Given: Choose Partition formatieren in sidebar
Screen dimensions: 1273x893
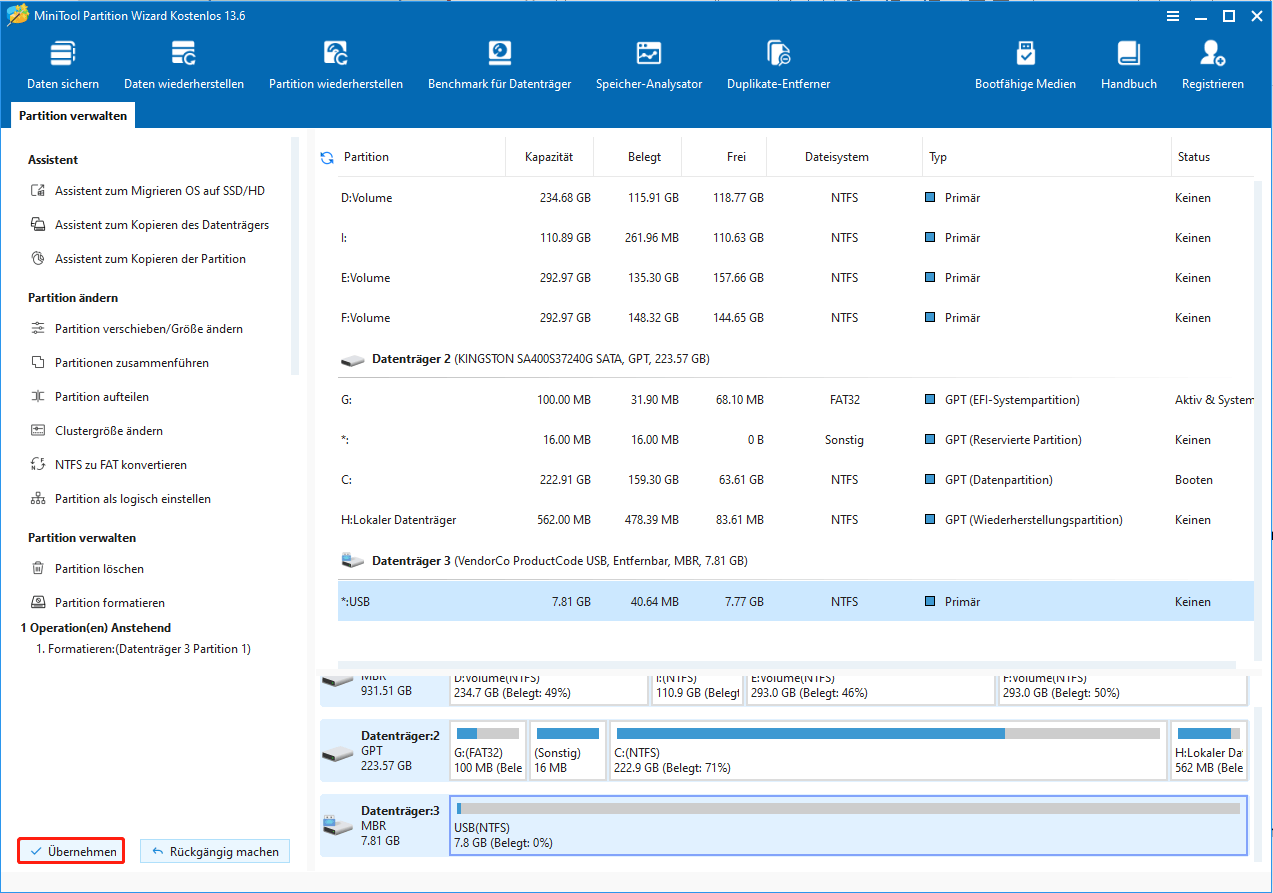Looking at the screenshot, I should [109, 603].
